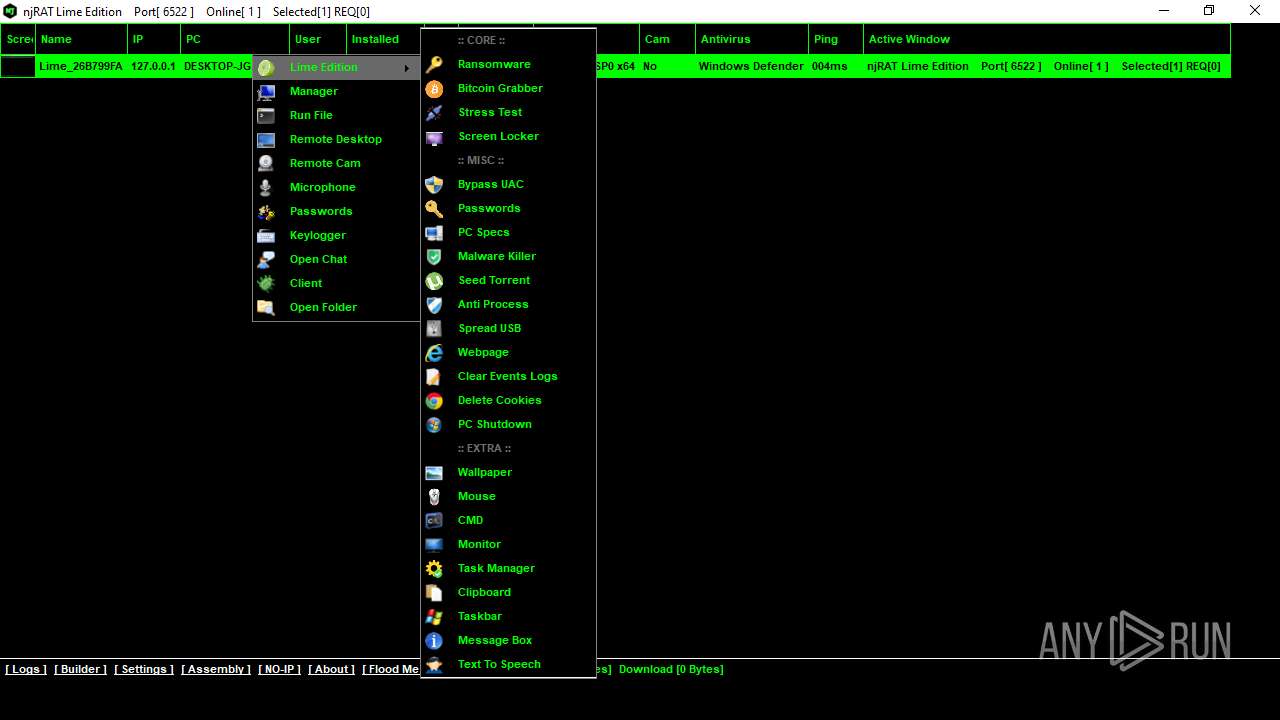
Task: Click the Cam column header
Action: (667, 39)
